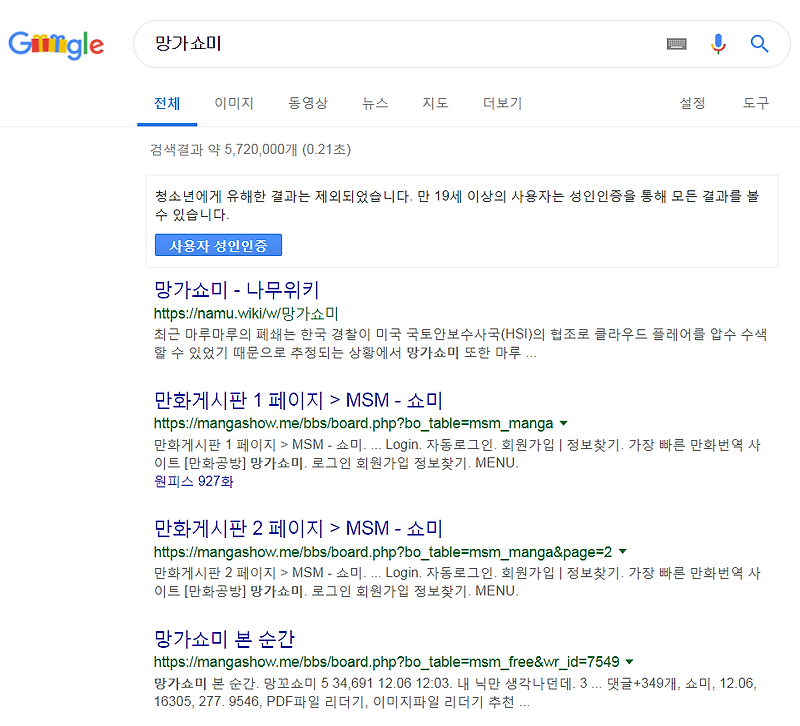Image resolution: width=800 pixels, height=726 pixels.
Task: Click the msm_manga&page=2 URL text
Action: pyautogui.click(x=383, y=552)
